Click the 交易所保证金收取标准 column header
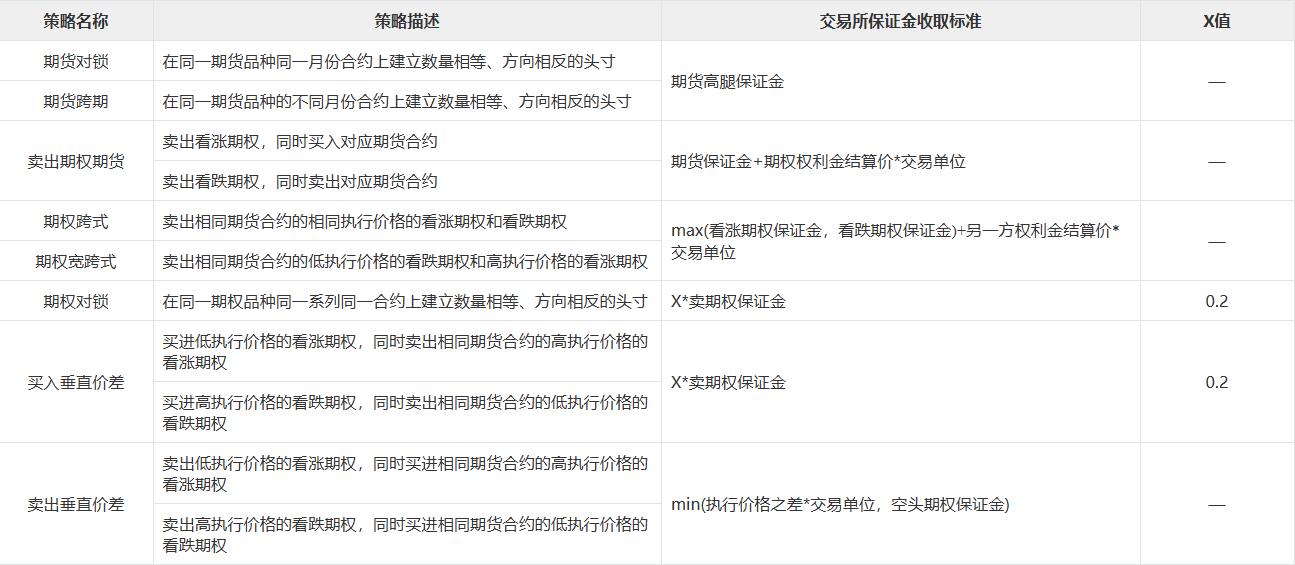This screenshot has width=1295, height=565. [x=900, y=21]
